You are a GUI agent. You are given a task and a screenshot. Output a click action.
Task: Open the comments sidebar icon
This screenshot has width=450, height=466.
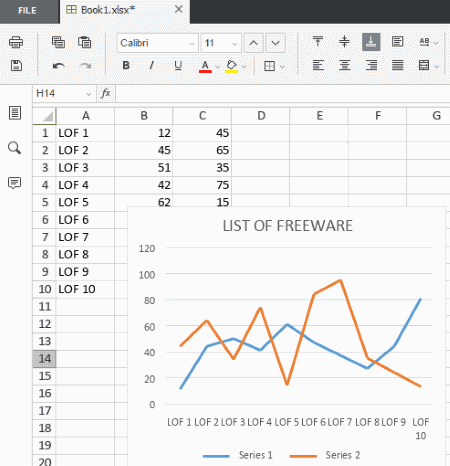point(14,183)
